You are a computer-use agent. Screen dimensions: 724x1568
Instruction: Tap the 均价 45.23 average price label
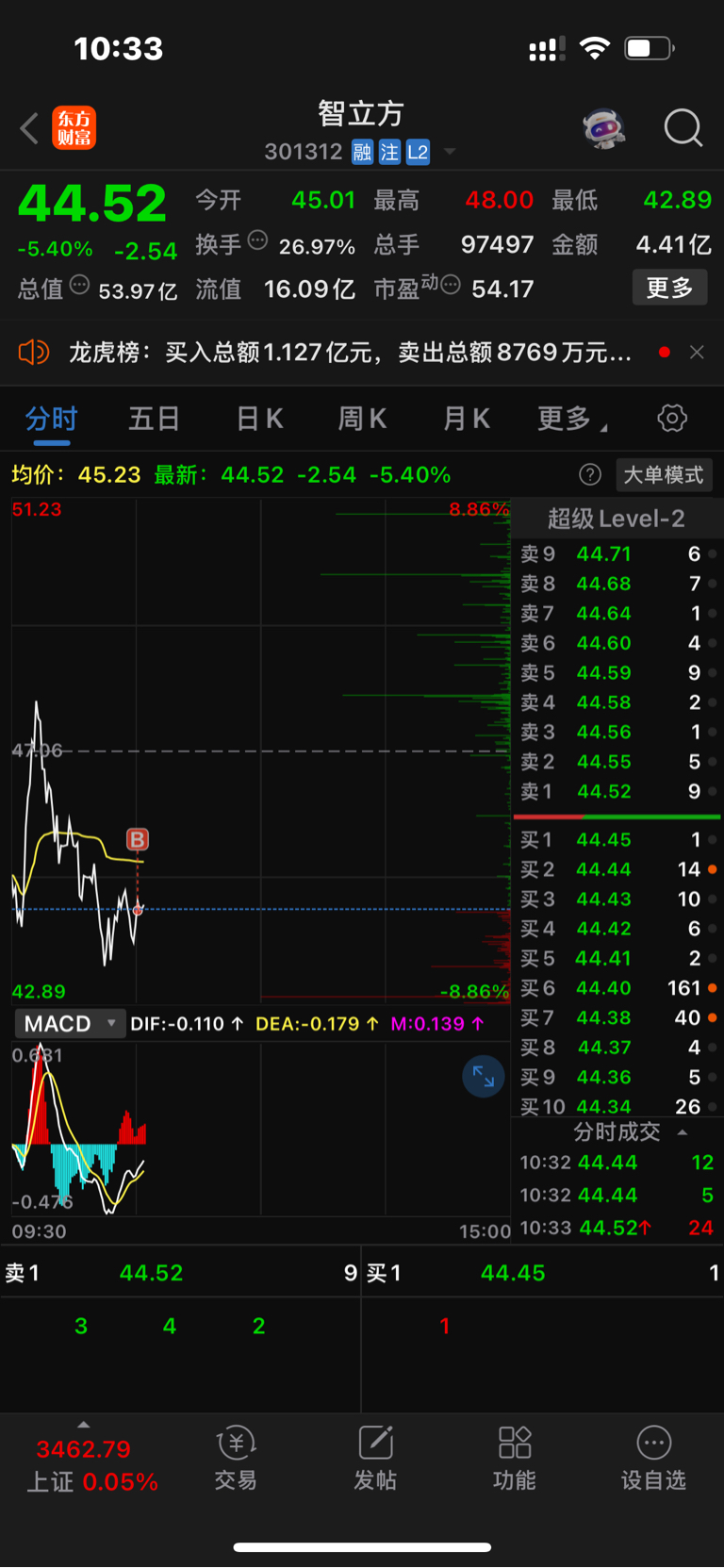[76, 475]
